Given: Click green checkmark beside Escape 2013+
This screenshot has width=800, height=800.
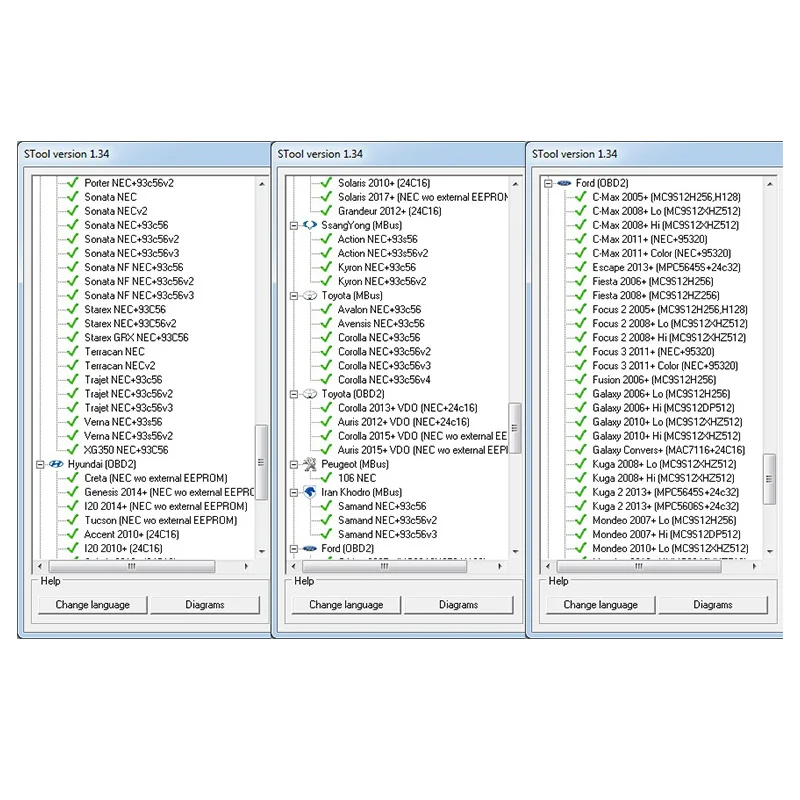Looking at the screenshot, I should [581, 267].
